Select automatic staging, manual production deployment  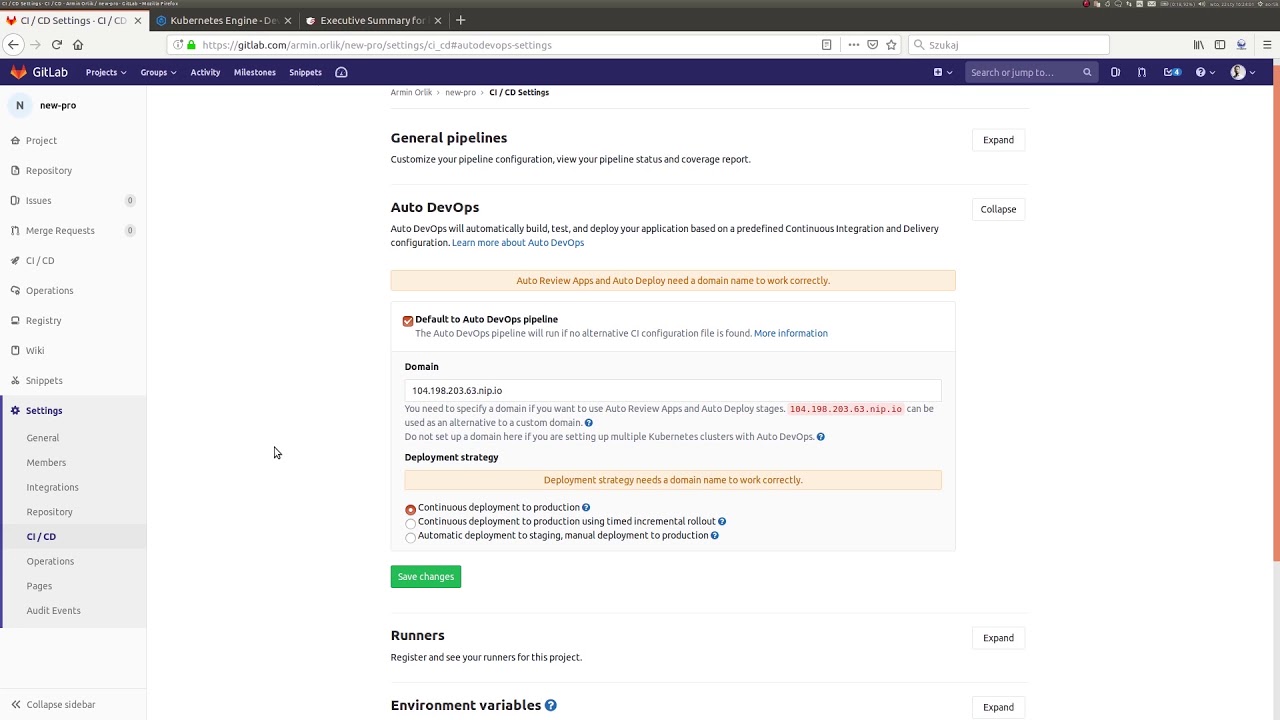(410, 537)
